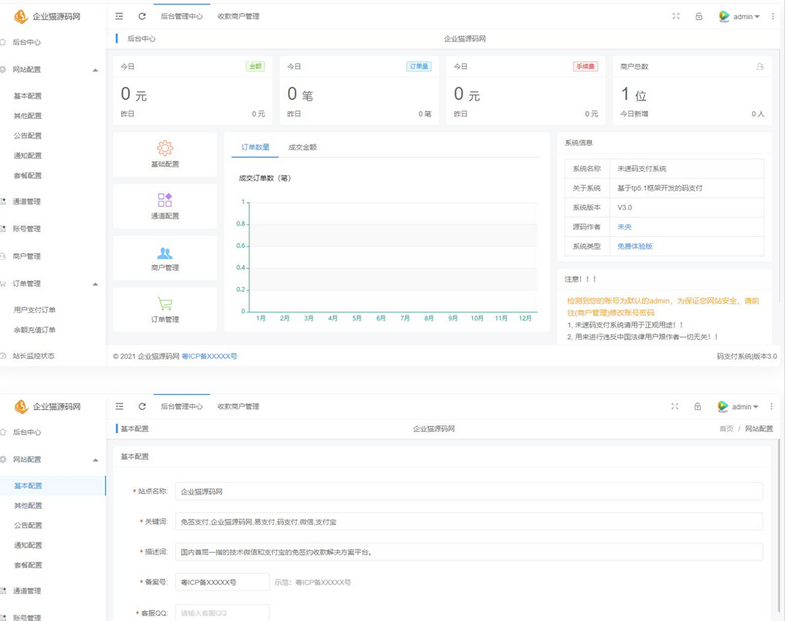788x621 pixels.
Task: Click the user icon in 商户总数 card
Action: [x=760, y=67]
